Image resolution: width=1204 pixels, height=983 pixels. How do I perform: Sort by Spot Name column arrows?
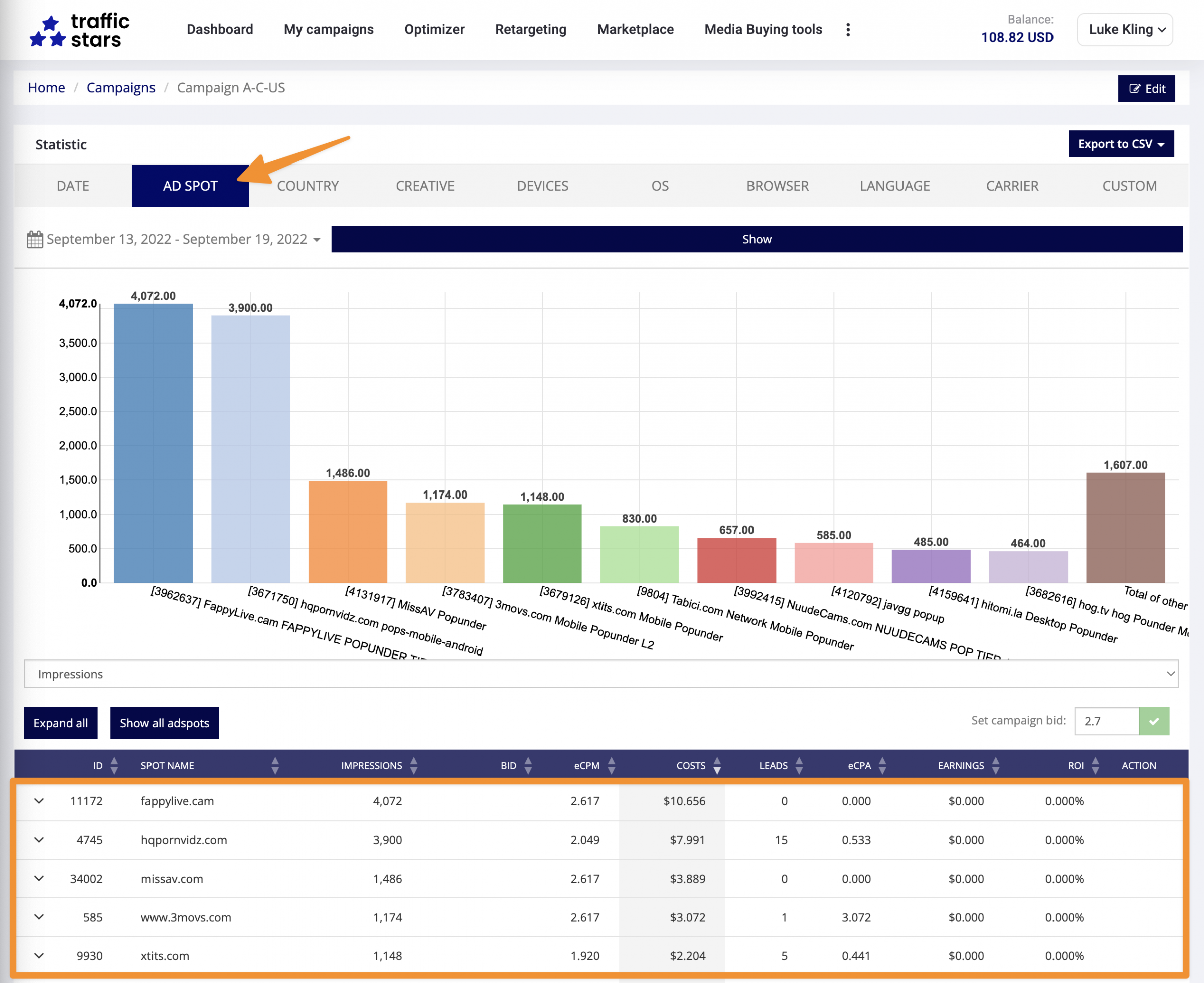275,765
